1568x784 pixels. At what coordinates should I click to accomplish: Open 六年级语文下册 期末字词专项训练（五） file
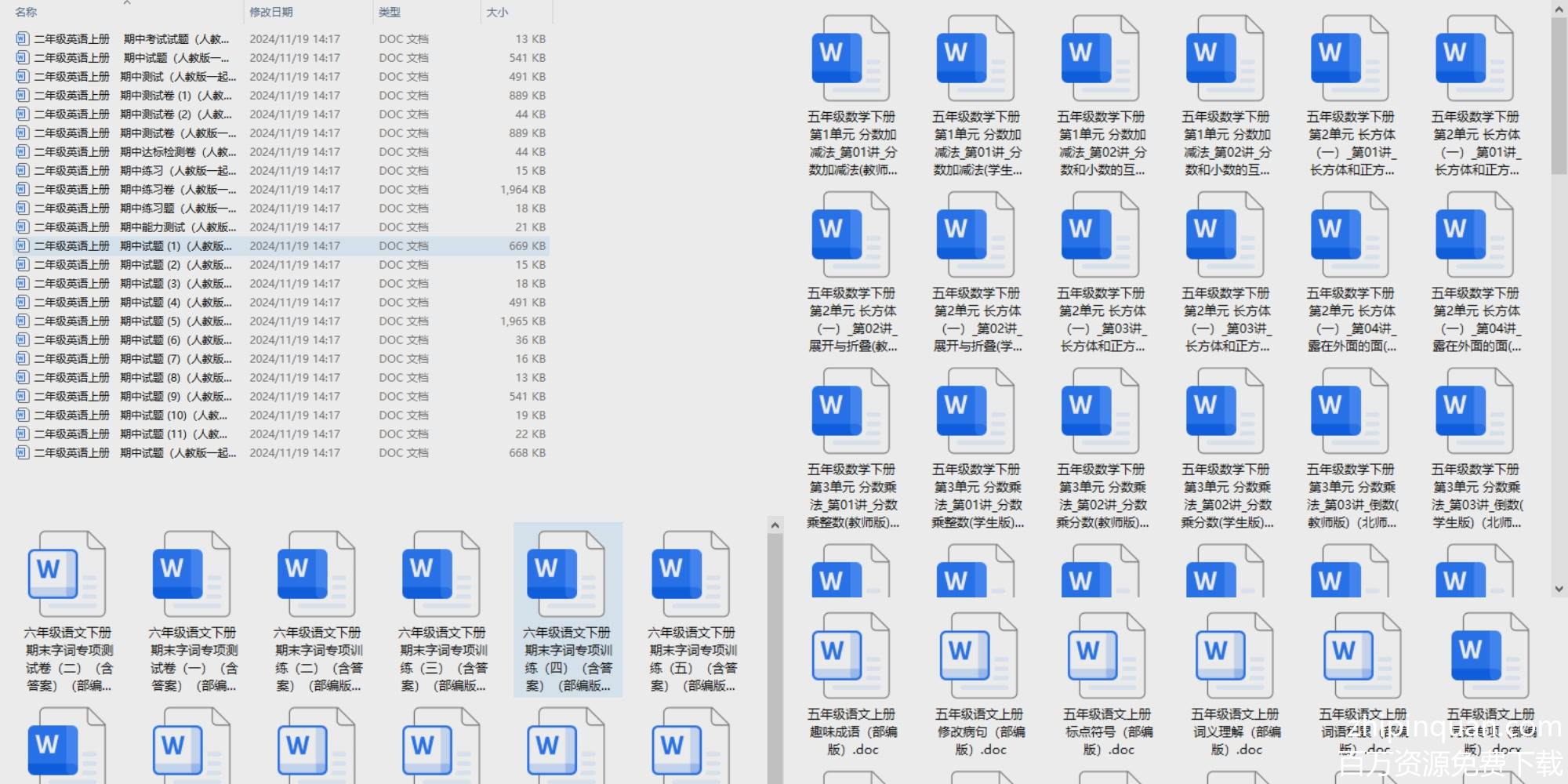(x=691, y=576)
